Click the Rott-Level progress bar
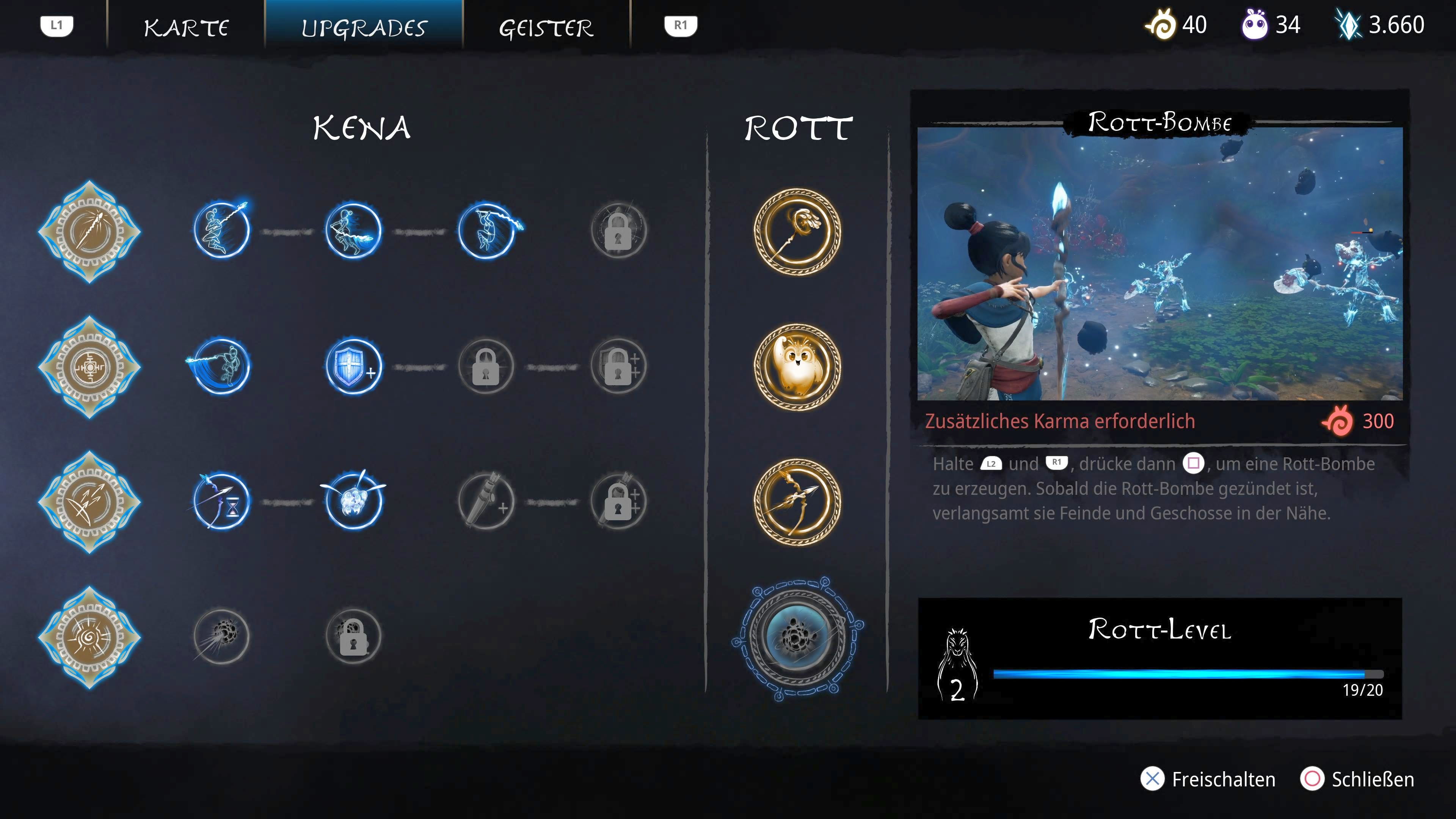The width and height of the screenshot is (1456, 819). [1188, 674]
